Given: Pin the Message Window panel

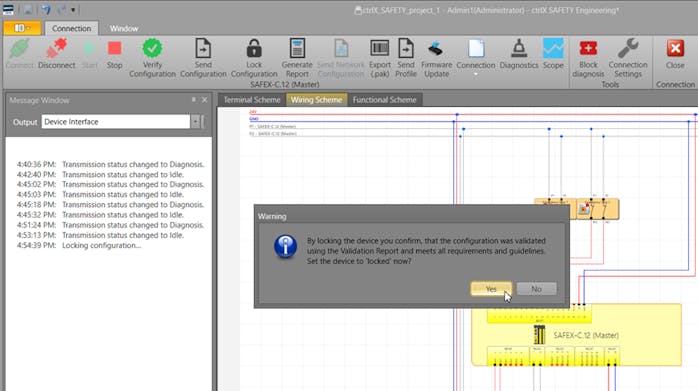Looking at the screenshot, I should click(193, 100).
